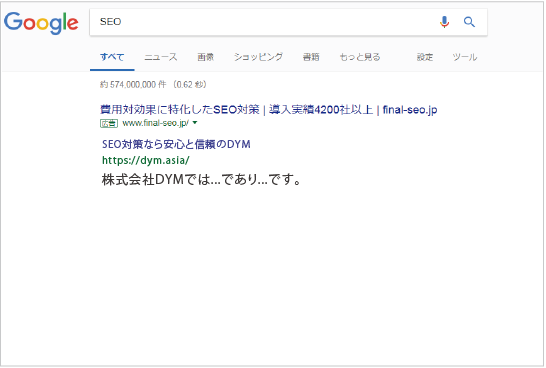Open the 書籍 tab

(311, 57)
